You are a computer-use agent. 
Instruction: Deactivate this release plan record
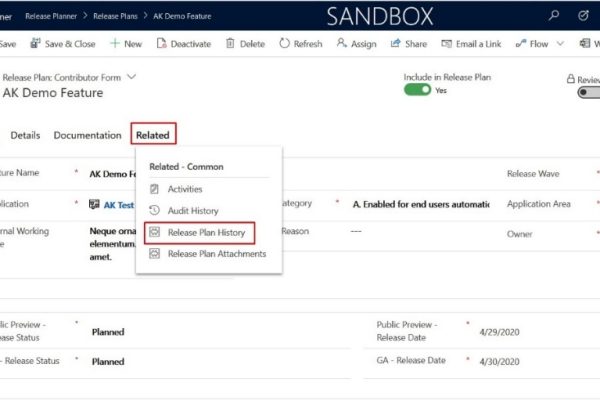(182, 44)
